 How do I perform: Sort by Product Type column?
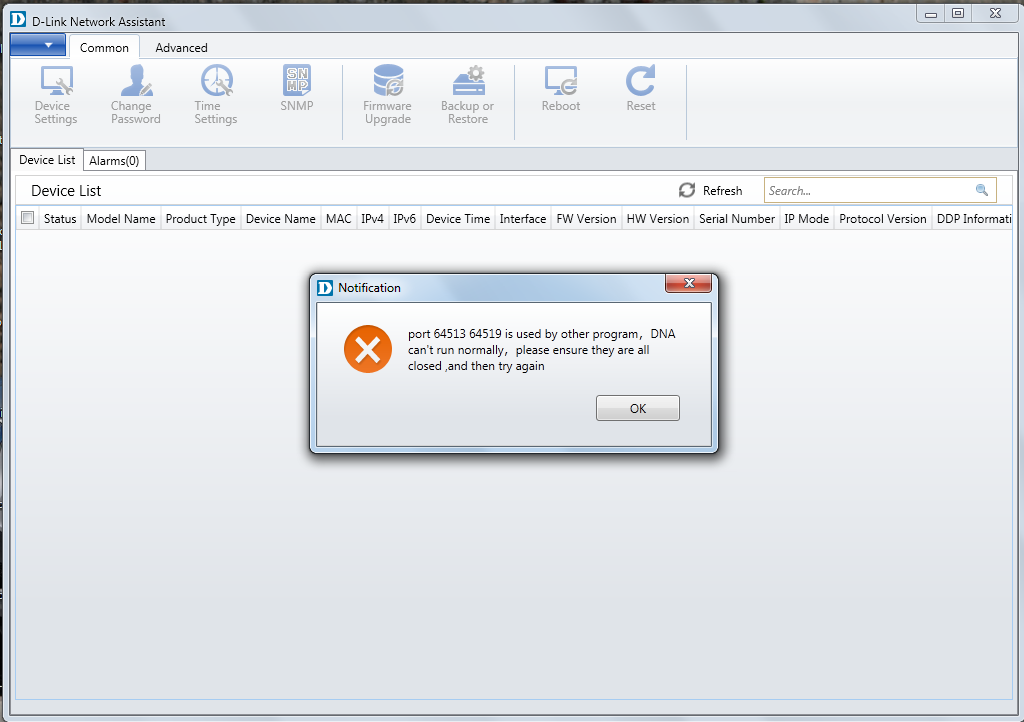coord(200,219)
